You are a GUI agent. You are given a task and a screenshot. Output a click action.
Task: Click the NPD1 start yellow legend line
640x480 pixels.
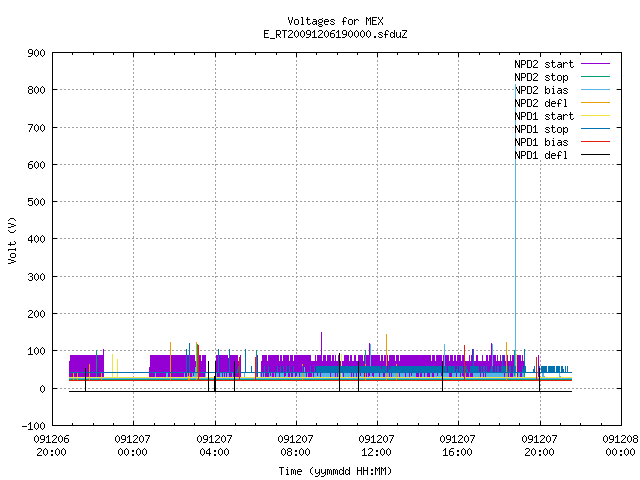[595, 116]
